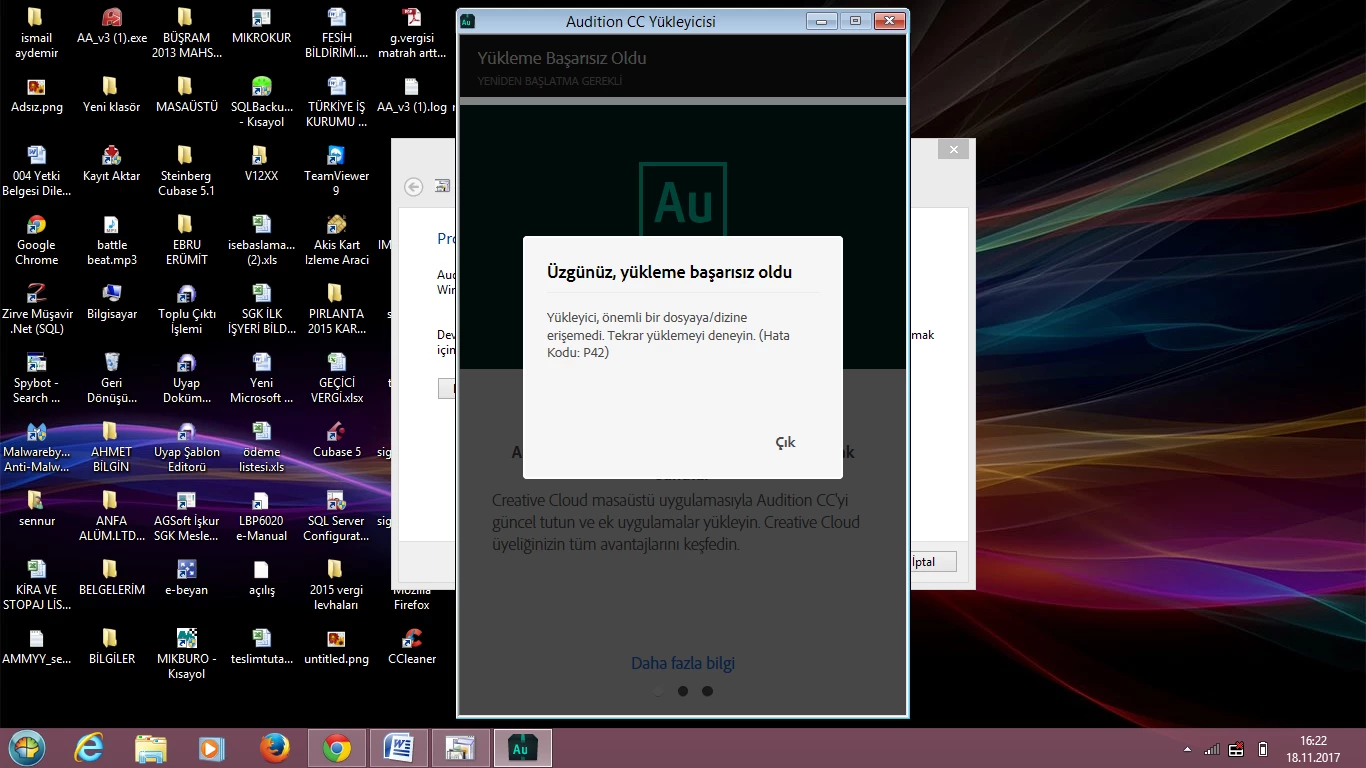Select the second carousel dot in the installer
The height and width of the screenshot is (768, 1366).
click(683, 691)
